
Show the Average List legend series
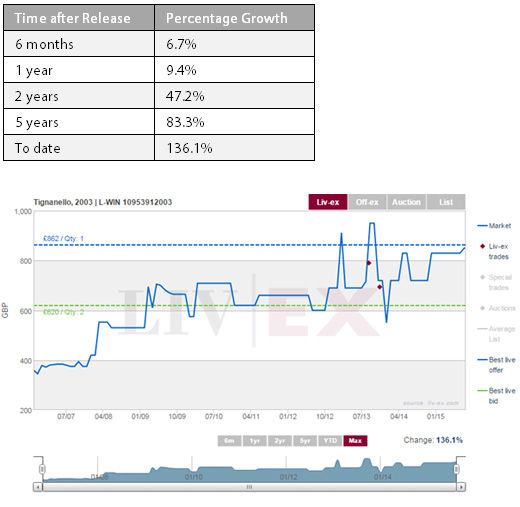click(496, 334)
